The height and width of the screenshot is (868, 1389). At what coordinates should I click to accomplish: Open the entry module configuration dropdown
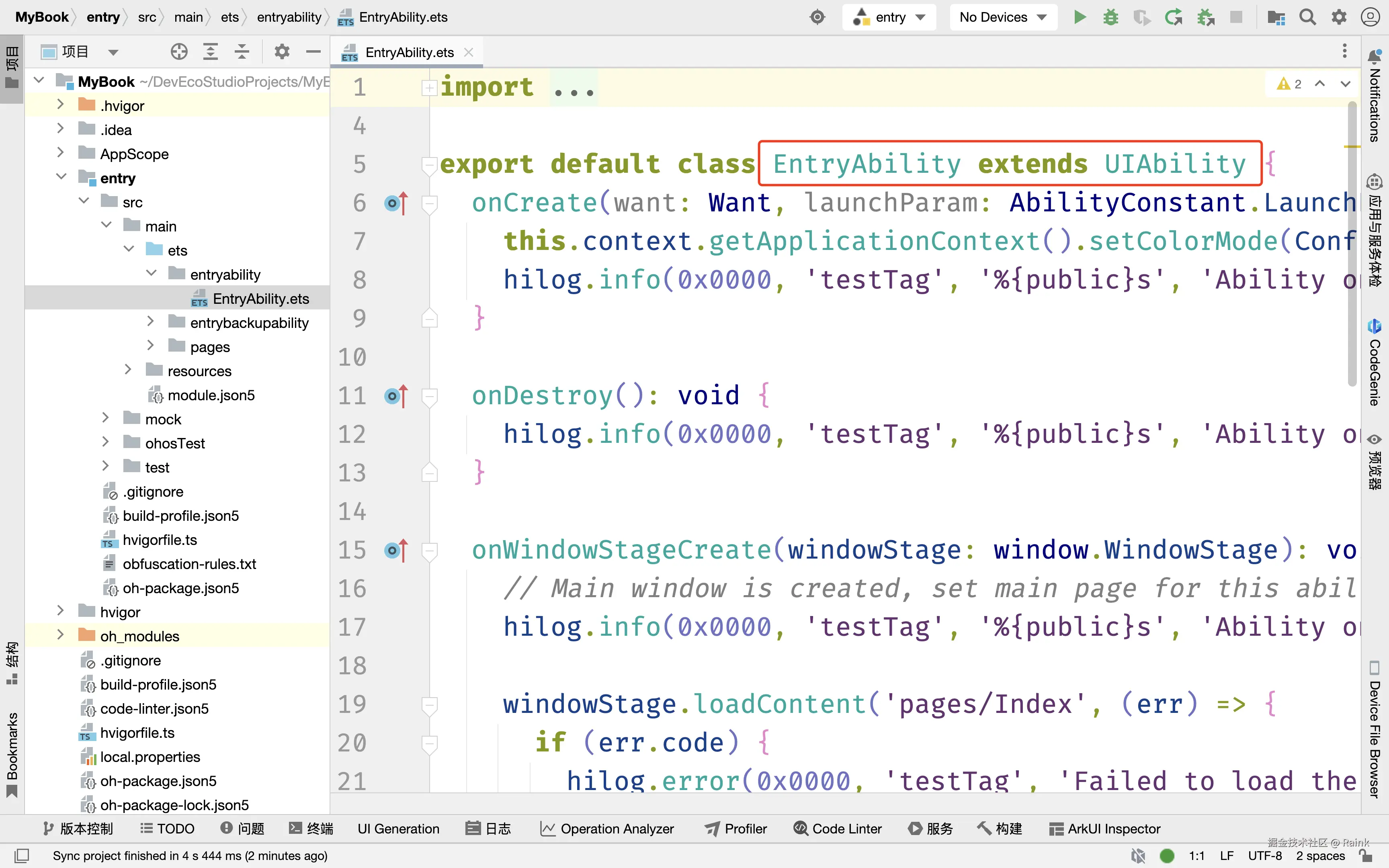coord(889,17)
